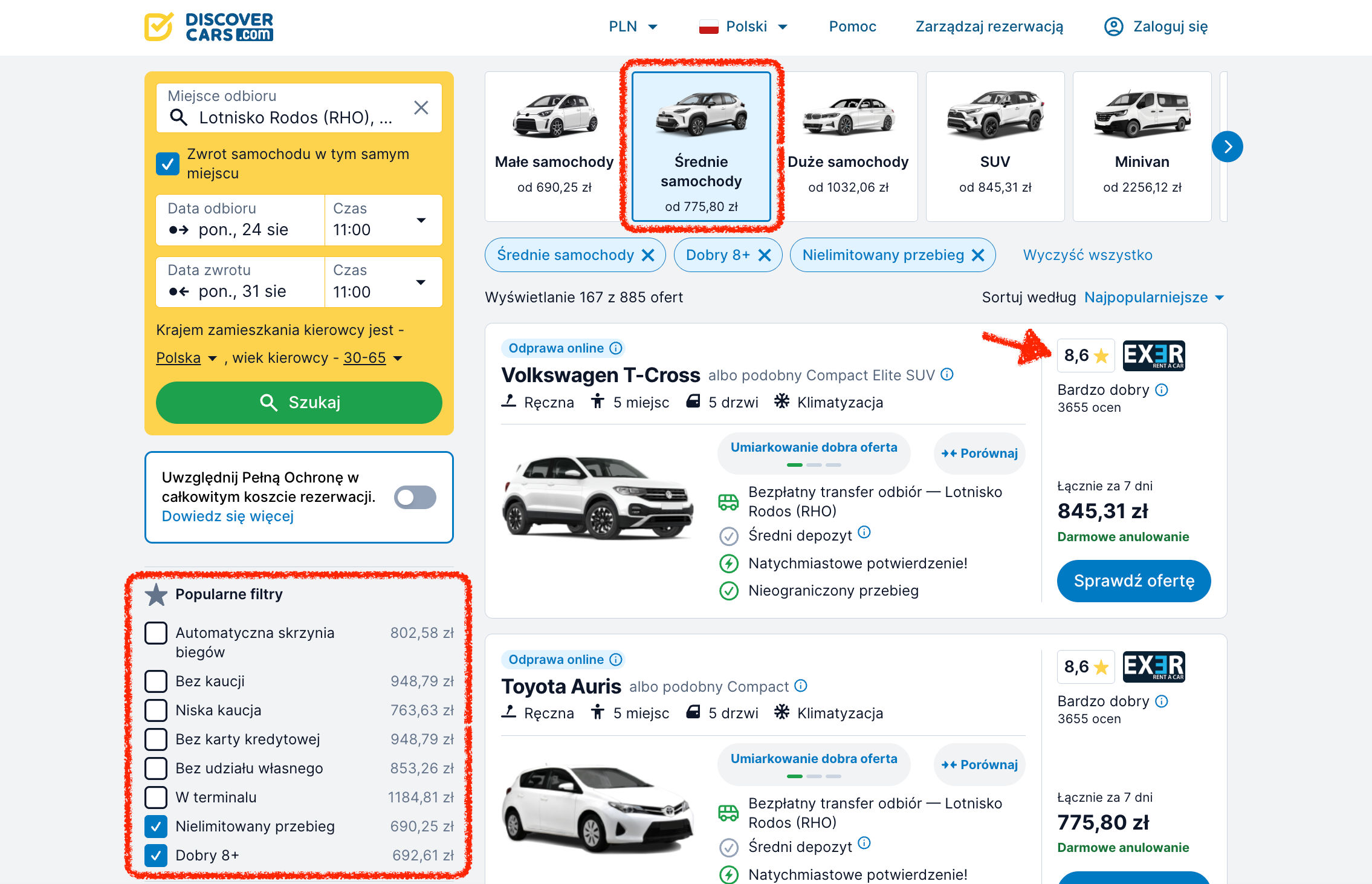Toggle the Pełna Ochrona full coverage switch
This screenshot has height=884, width=1372.
pos(415,497)
